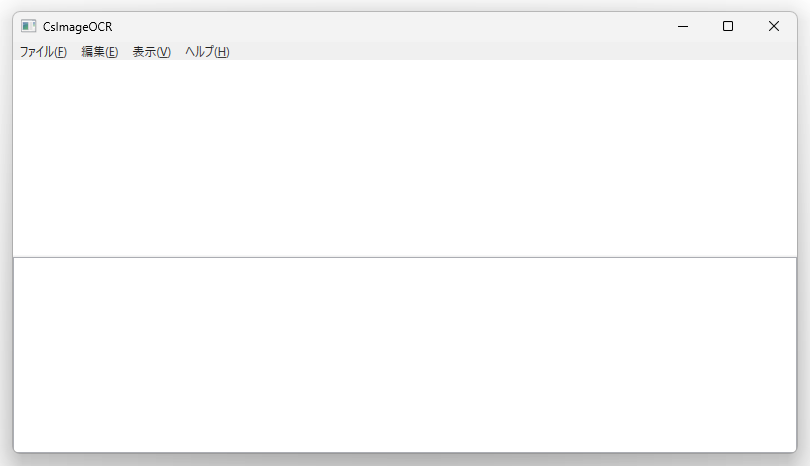The image size is (810, 466).
Task: Close the CsImageOCR window
Action: [774, 26]
